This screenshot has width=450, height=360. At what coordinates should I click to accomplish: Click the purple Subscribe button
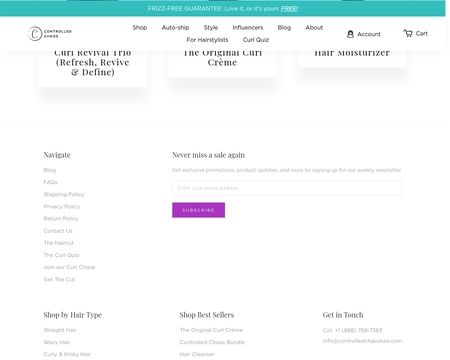pos(198,210)
